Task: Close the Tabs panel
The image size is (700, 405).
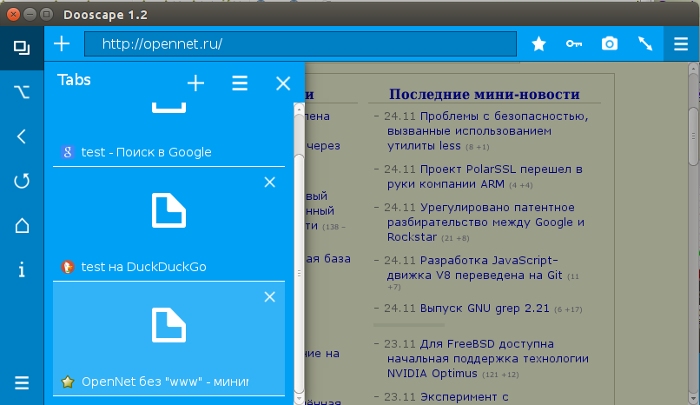Action: [x=282, y=84]
